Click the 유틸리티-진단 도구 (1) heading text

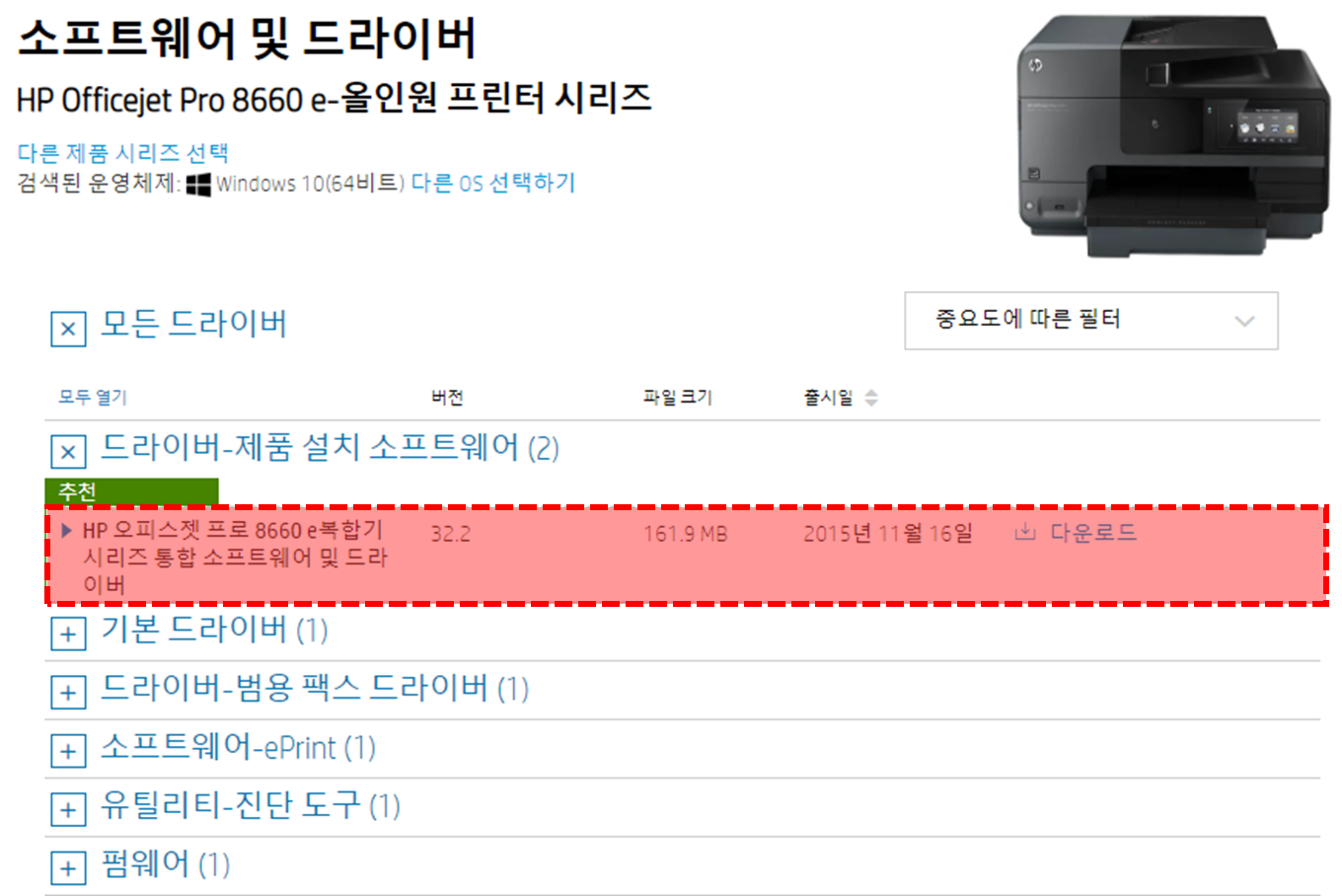pyautogui.click(x=251, y=805)
